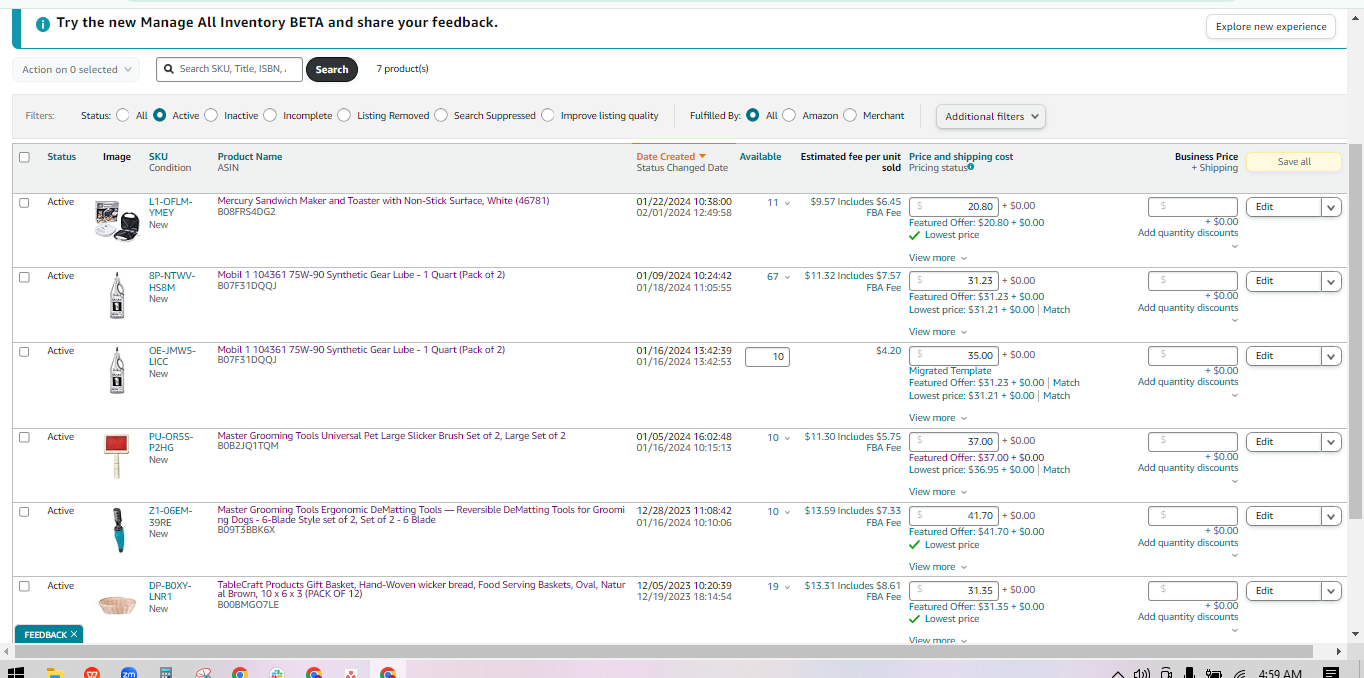Open Zoom from the taskbar

tap(129, 673)
